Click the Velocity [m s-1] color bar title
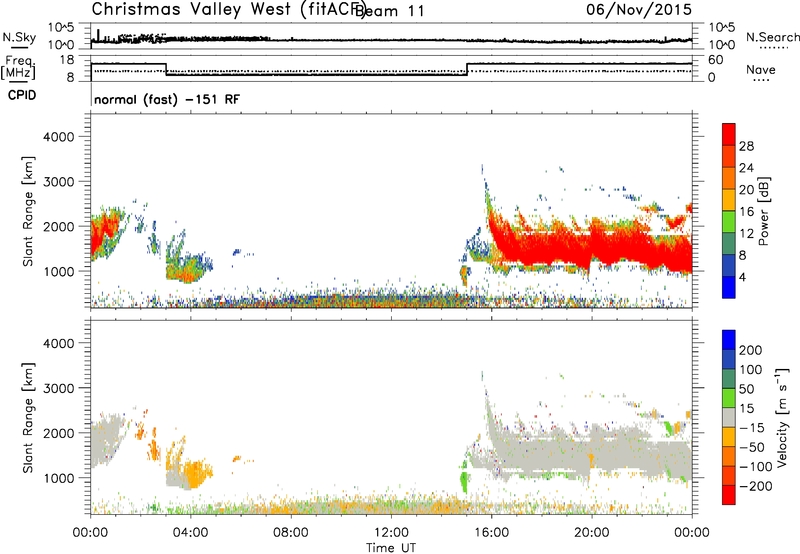 pos(782,417)
